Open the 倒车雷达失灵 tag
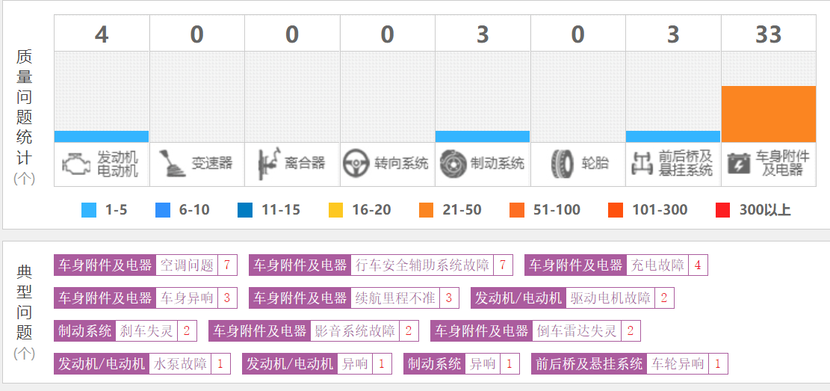830x391 pixels. [535, 331]
